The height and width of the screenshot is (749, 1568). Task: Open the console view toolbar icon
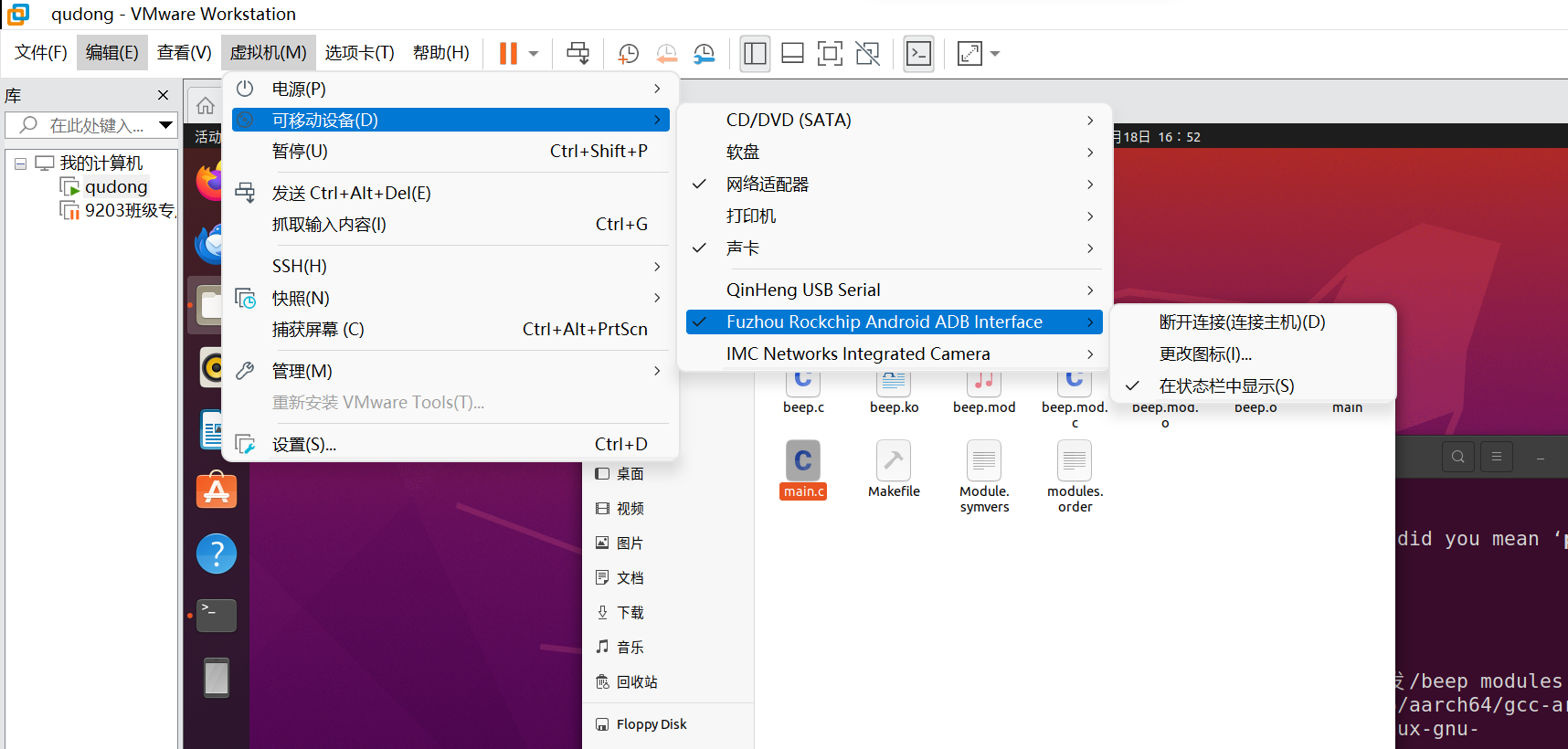(918, 54)
